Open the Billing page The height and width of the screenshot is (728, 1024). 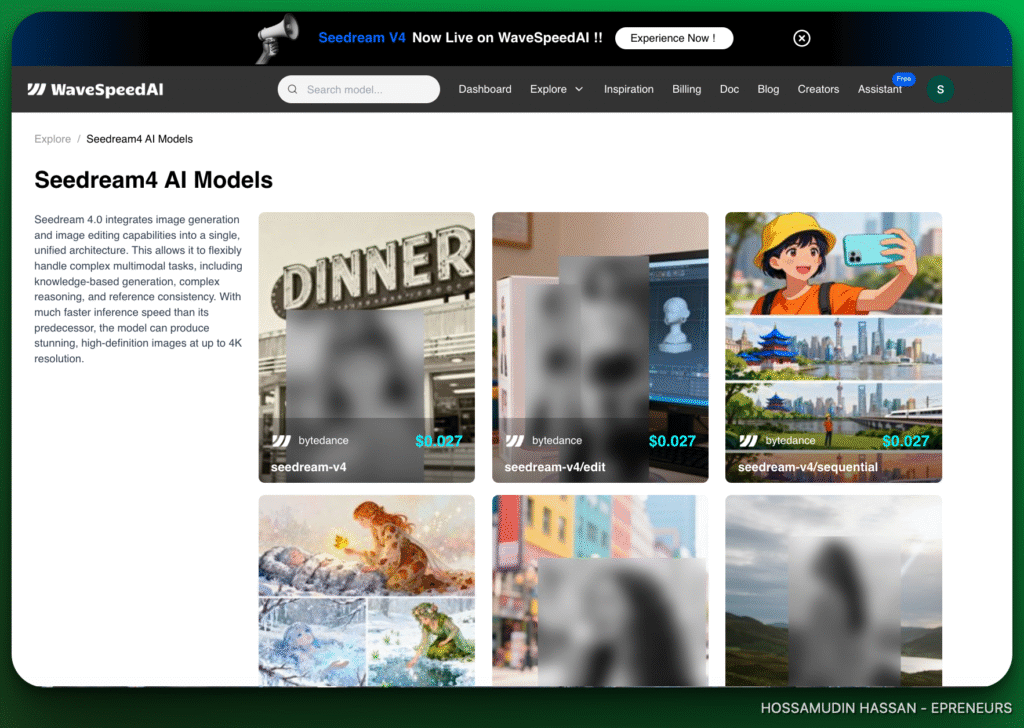click(686, 90)
